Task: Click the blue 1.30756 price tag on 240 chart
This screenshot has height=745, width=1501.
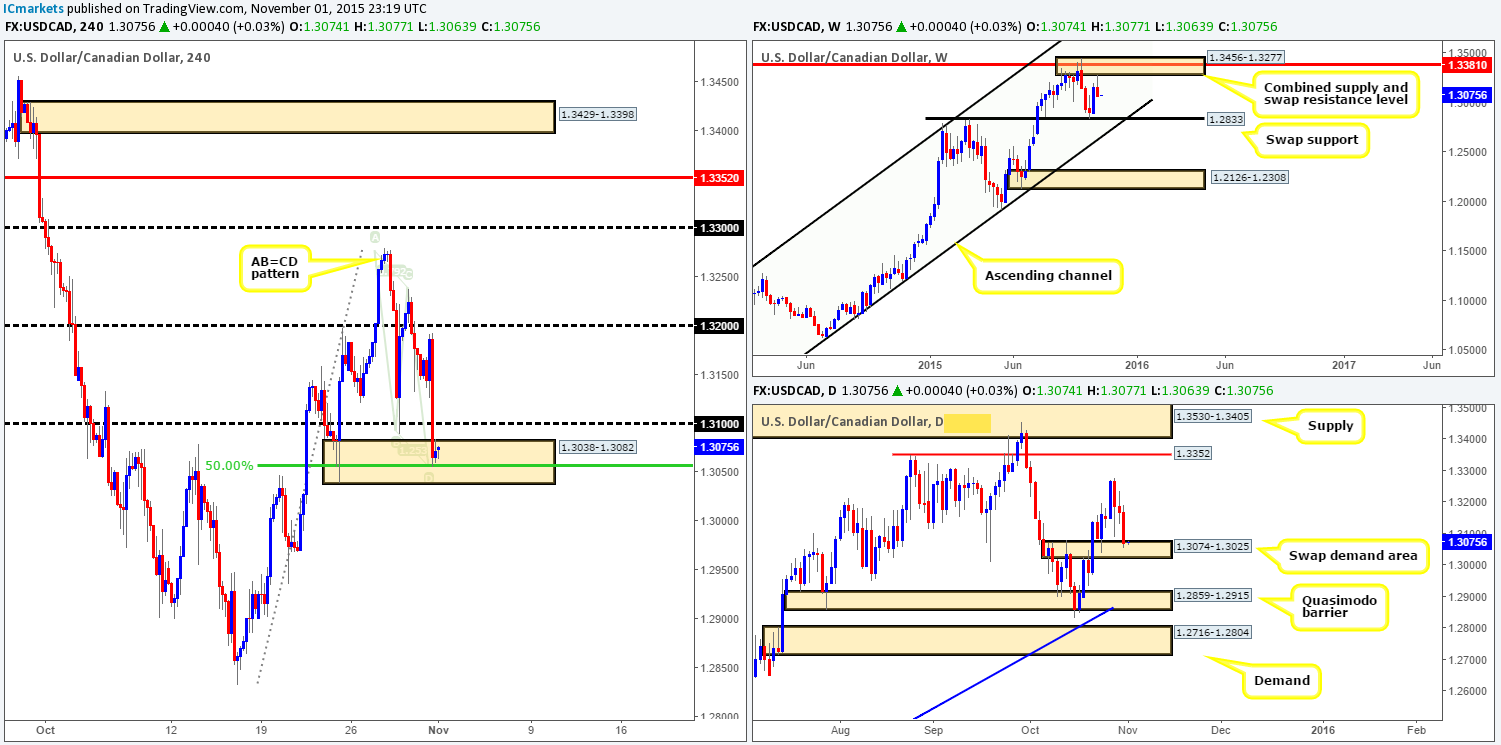Action: pos(718,447)
